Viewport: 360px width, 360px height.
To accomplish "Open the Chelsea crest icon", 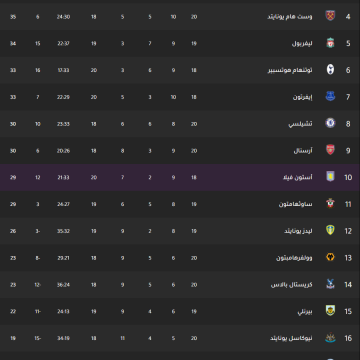I will tap(330, 123).
